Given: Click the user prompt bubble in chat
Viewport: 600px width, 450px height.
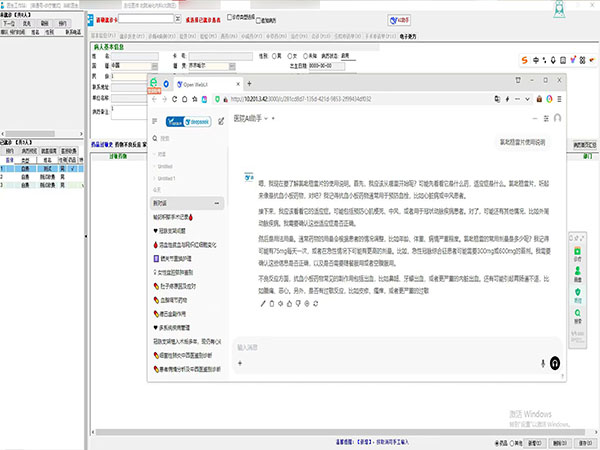Looking at the screenshot, I should (522, 142).
